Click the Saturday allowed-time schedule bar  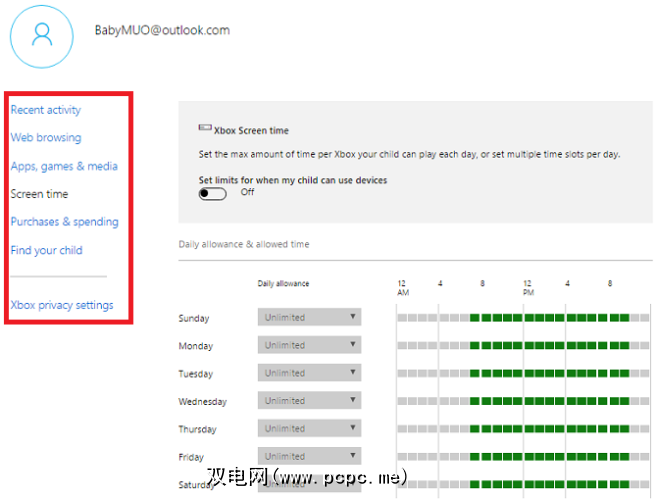pyautogui.click(x=523, y=484)
